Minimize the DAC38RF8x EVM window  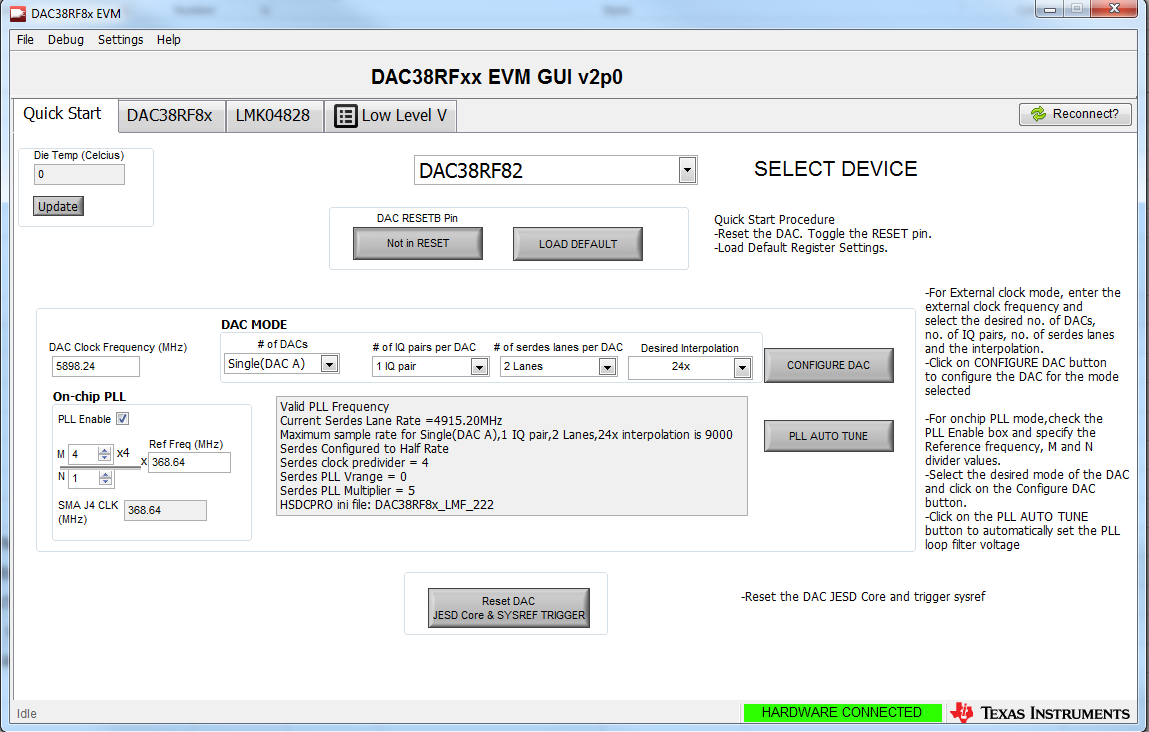click(x=1049, y=9)
